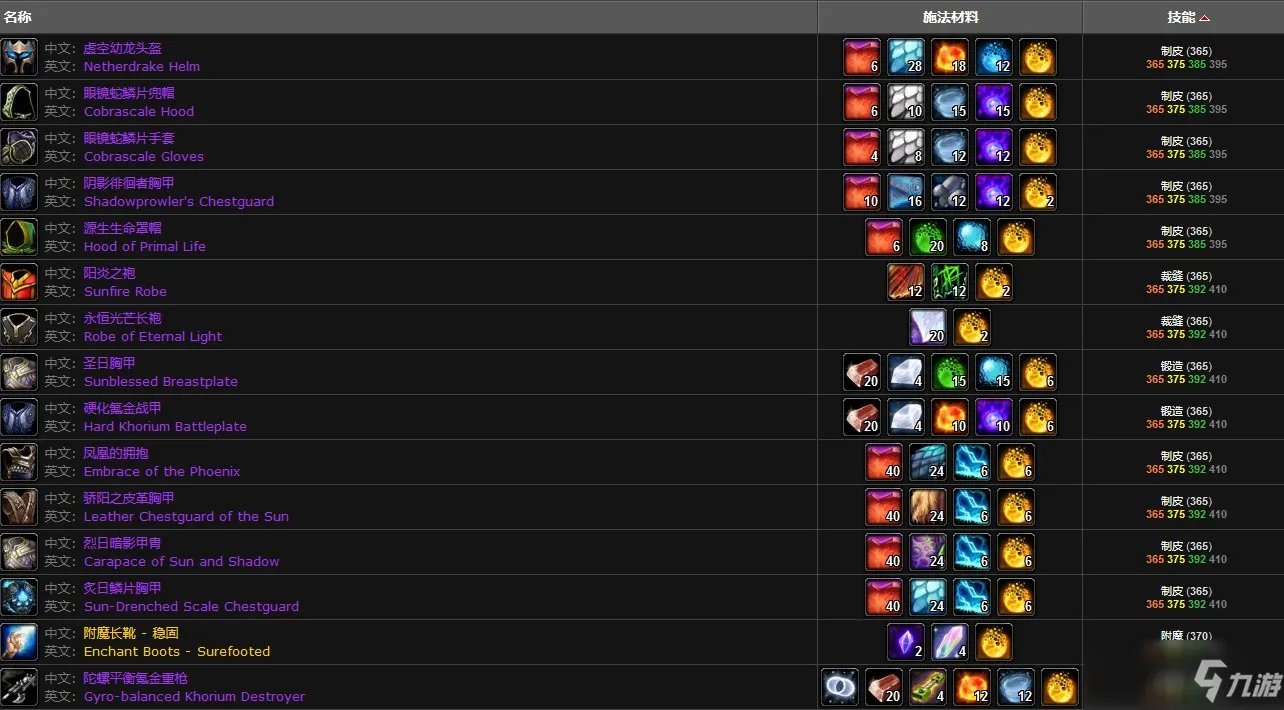
Task: Click the green x20 primal reagent for Hood of Primal Life
Action: coord(928,237)
